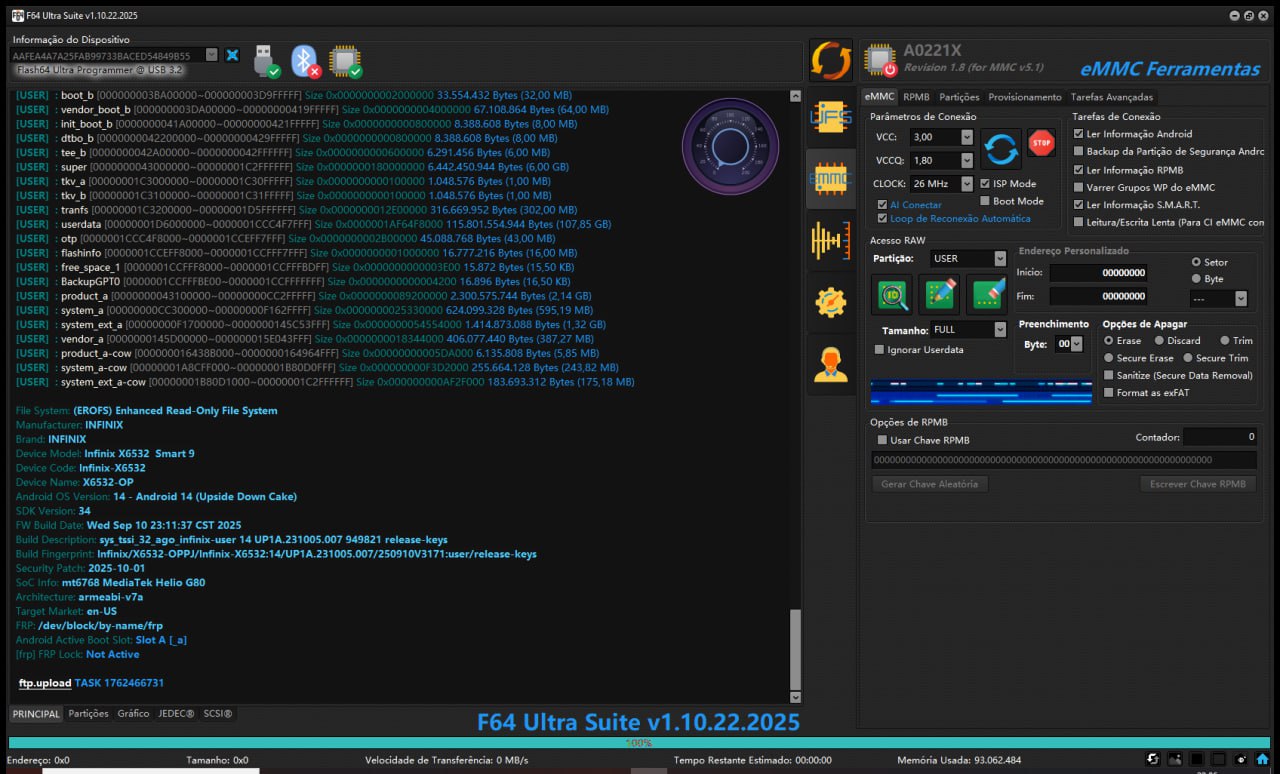Toggle Ler Informação S.M.A.R.T. checkbox
The width and height of the screenshot is (1280, 774).
(1078, 205)
